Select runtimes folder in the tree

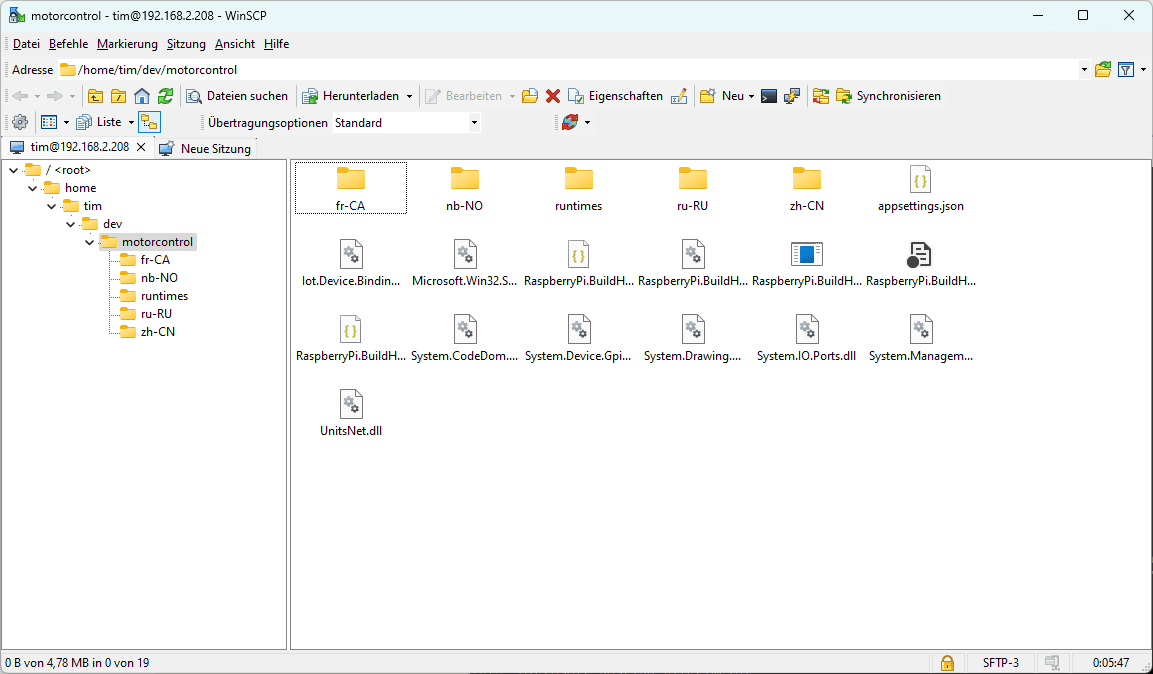(164, 296)
